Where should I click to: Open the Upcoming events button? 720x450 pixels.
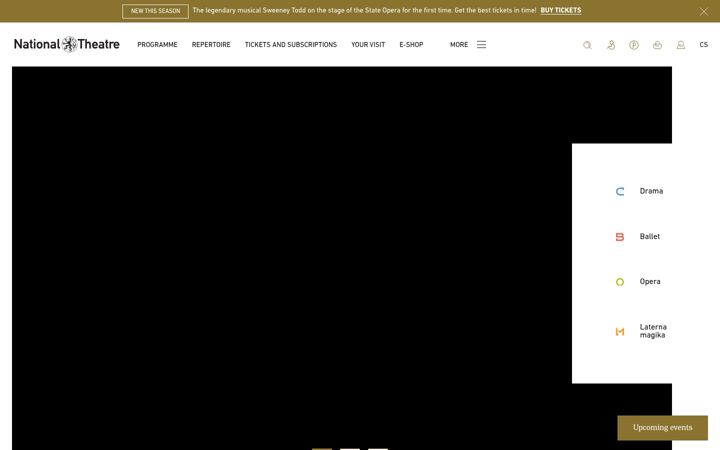pos(662,428)
